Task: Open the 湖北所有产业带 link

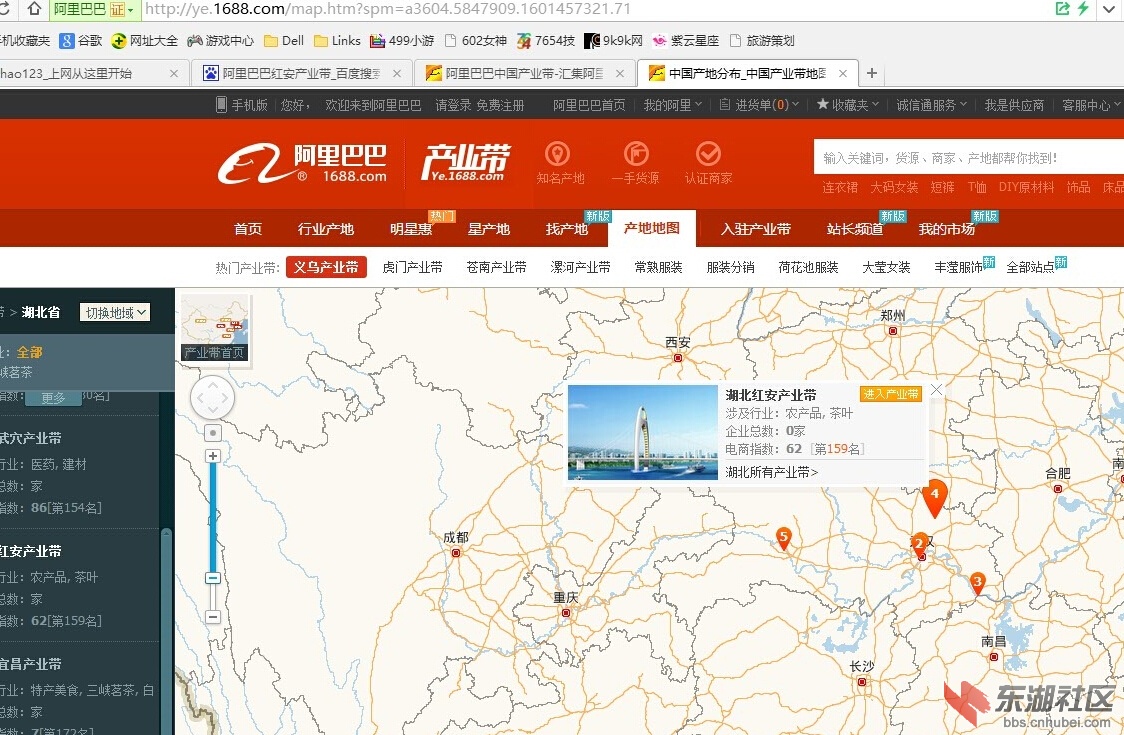Action: 771,472
